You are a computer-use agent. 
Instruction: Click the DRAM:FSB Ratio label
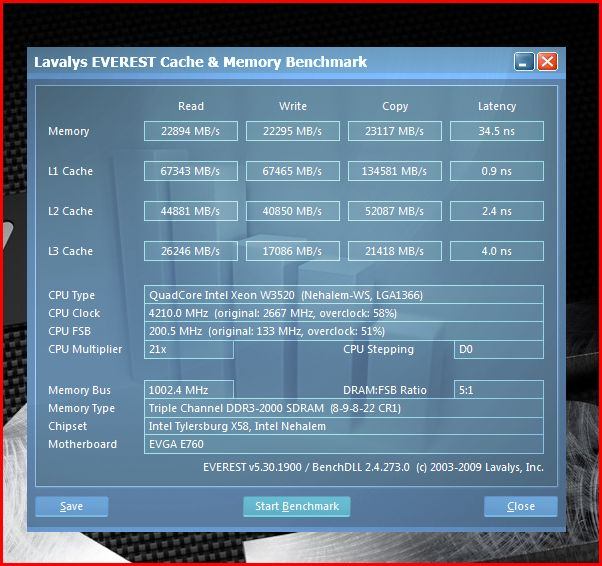click(x=385, y=390)
